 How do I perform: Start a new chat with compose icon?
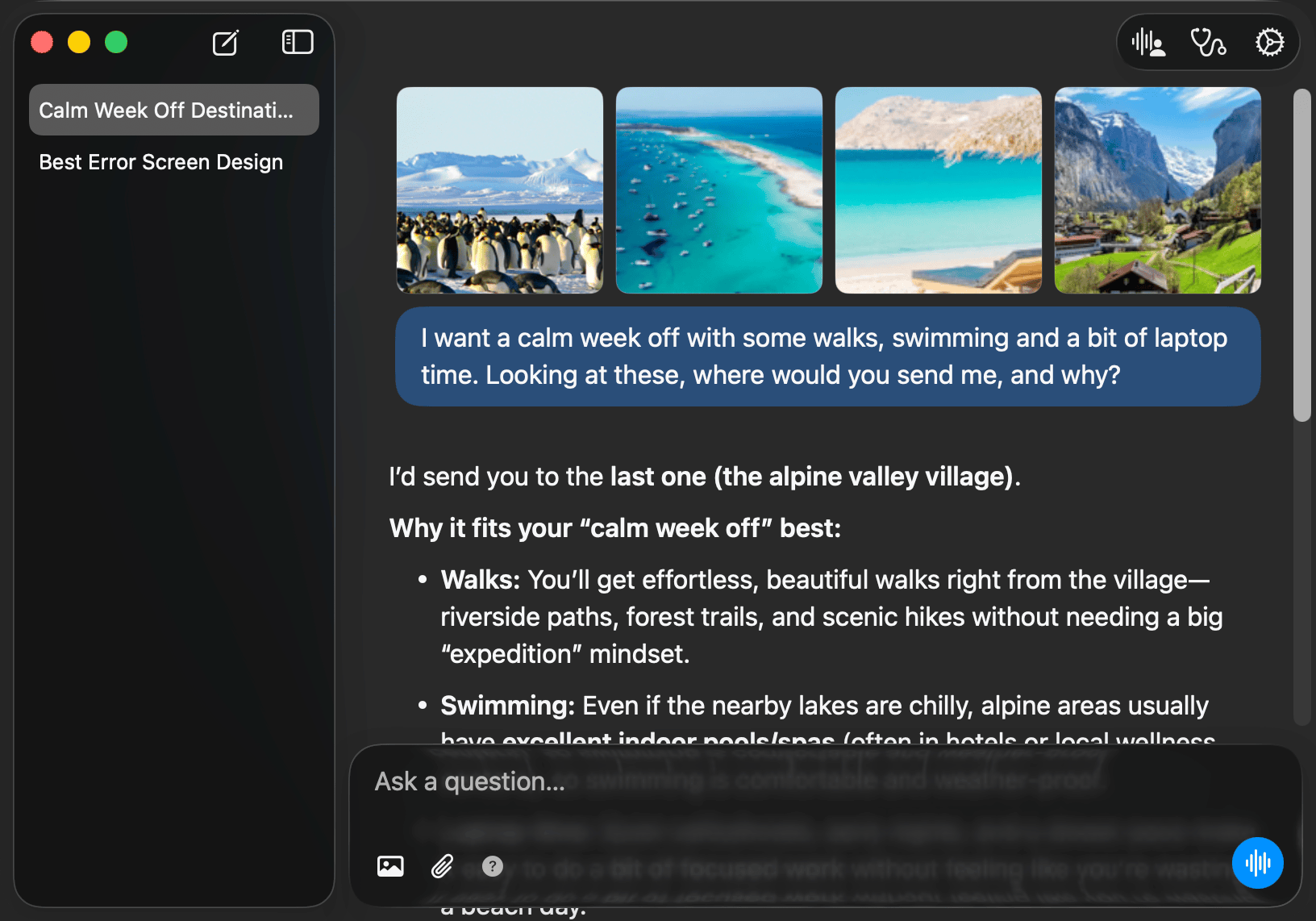[225, 43]
